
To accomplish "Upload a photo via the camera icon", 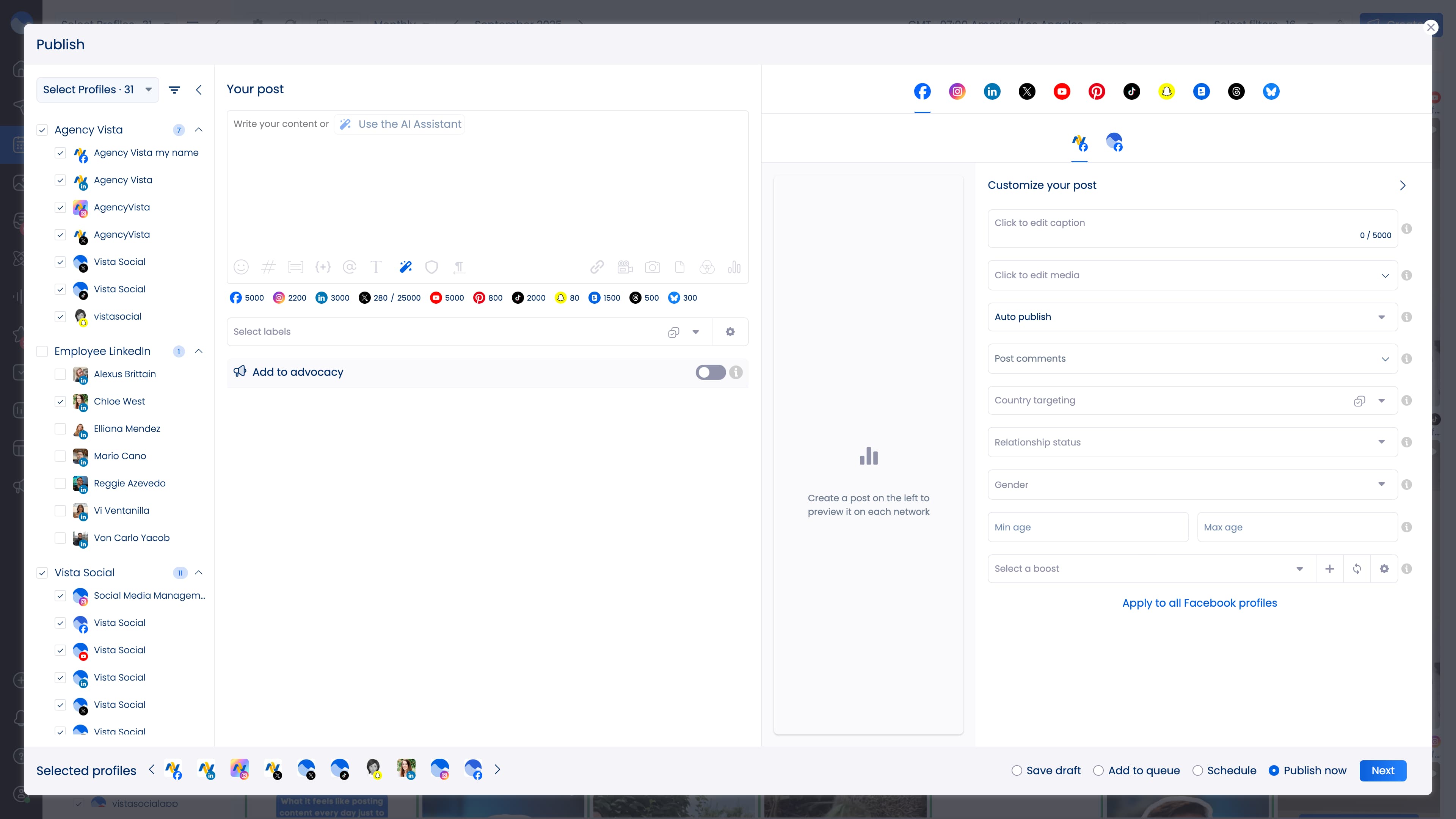I will click(x=653, y=267).
